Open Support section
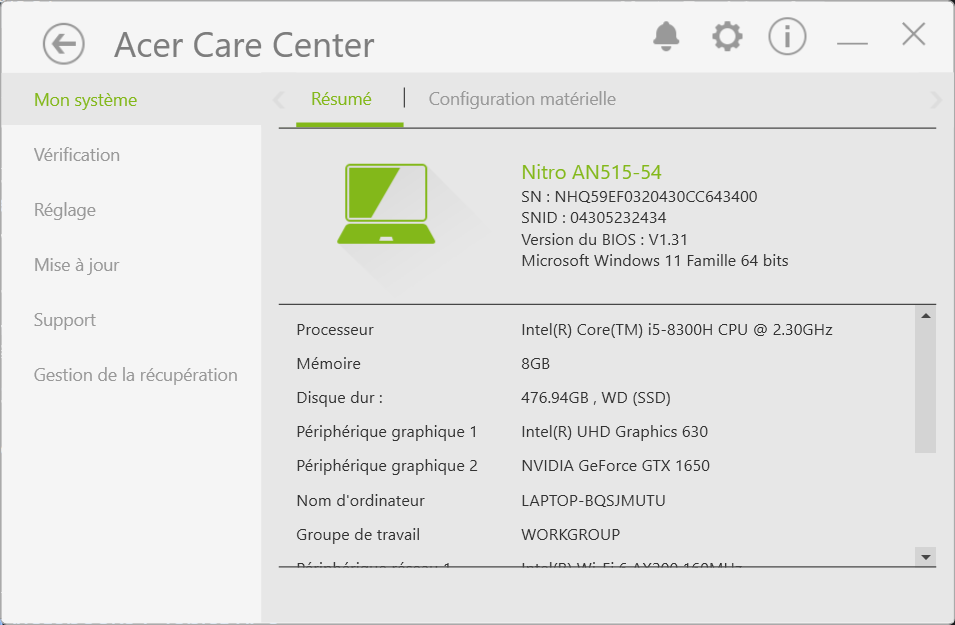This screenshot has width=955, height=625. 65,320
